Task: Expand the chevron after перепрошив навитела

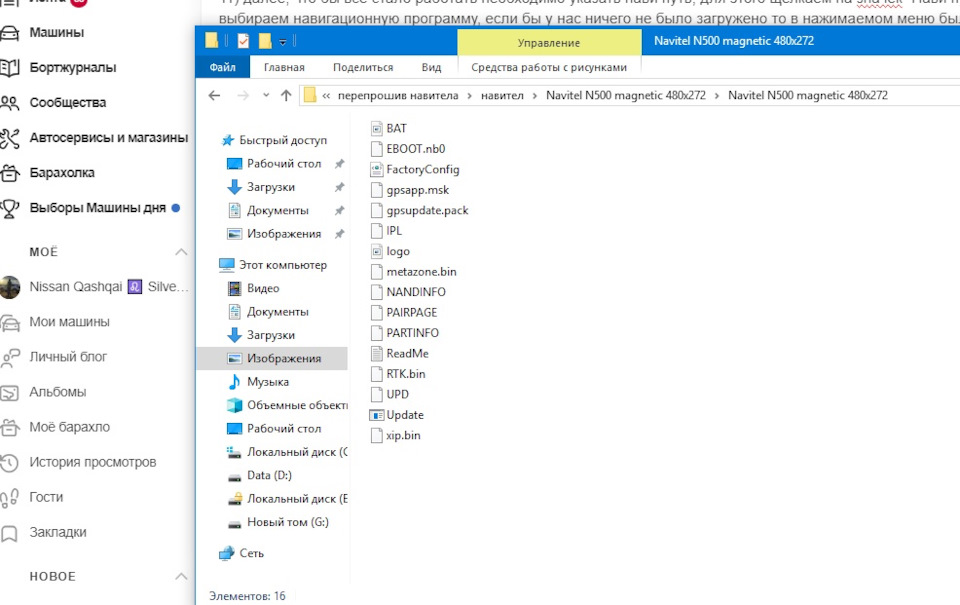Action: pos(470,96)
